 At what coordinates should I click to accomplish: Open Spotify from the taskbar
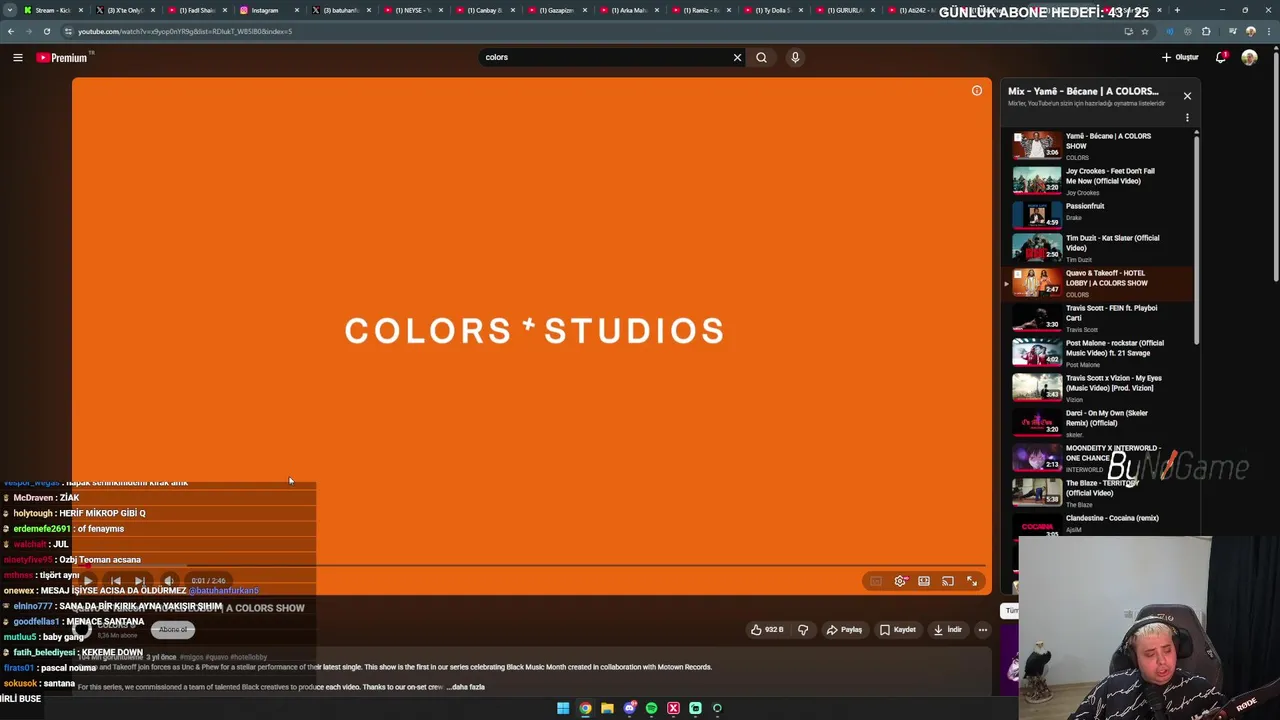point(651,708)
